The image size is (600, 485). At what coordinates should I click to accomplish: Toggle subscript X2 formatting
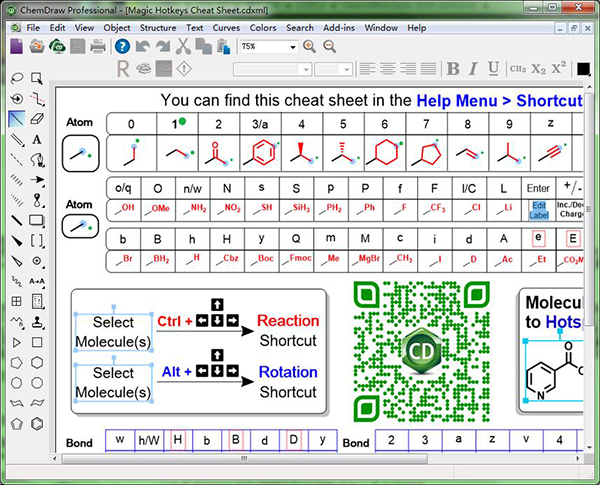click(x=538, y=69)
